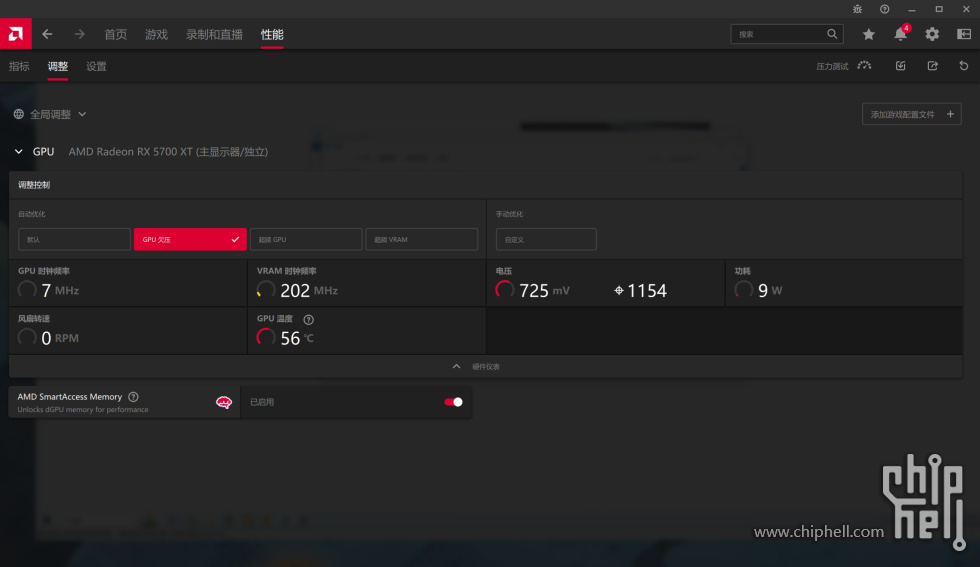This screenshot has width=980, height=567.
Task: Go back with the left arrow
Action: tap(47, 34)
